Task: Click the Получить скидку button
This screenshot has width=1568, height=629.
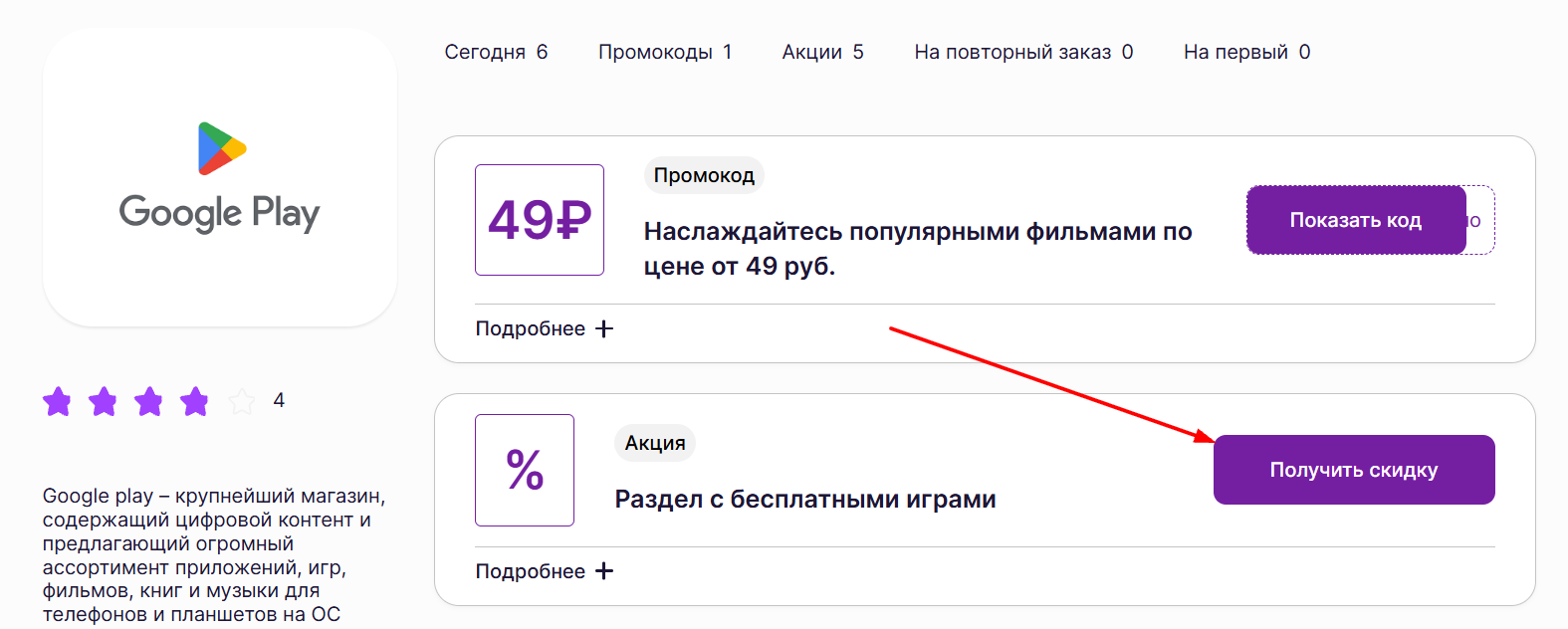Action: click(1353, 470)
